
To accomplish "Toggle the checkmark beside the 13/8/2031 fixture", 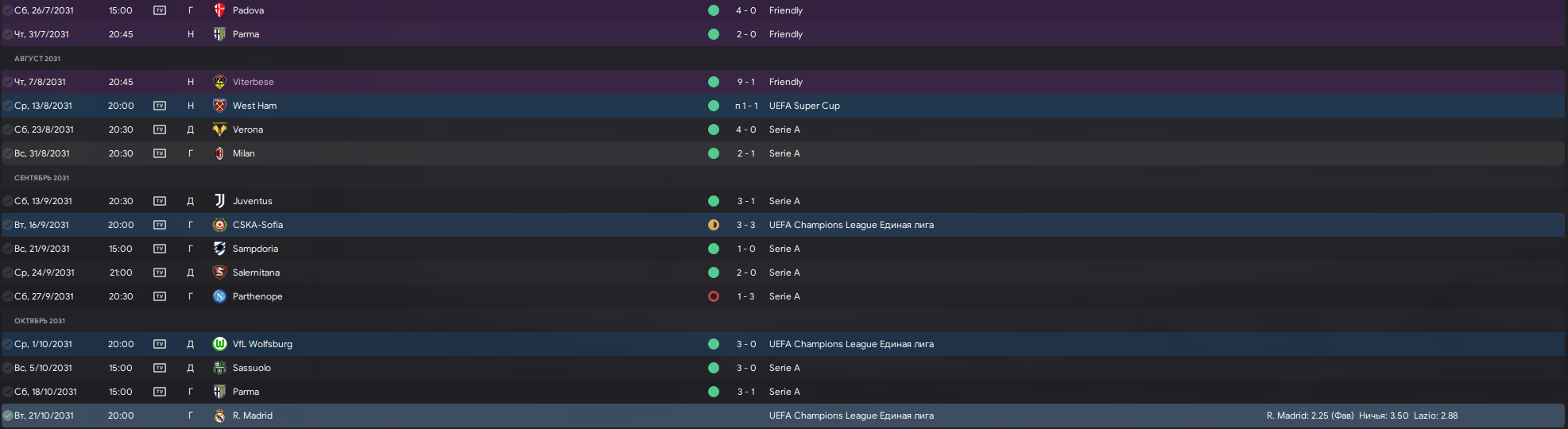I will 8,106.
